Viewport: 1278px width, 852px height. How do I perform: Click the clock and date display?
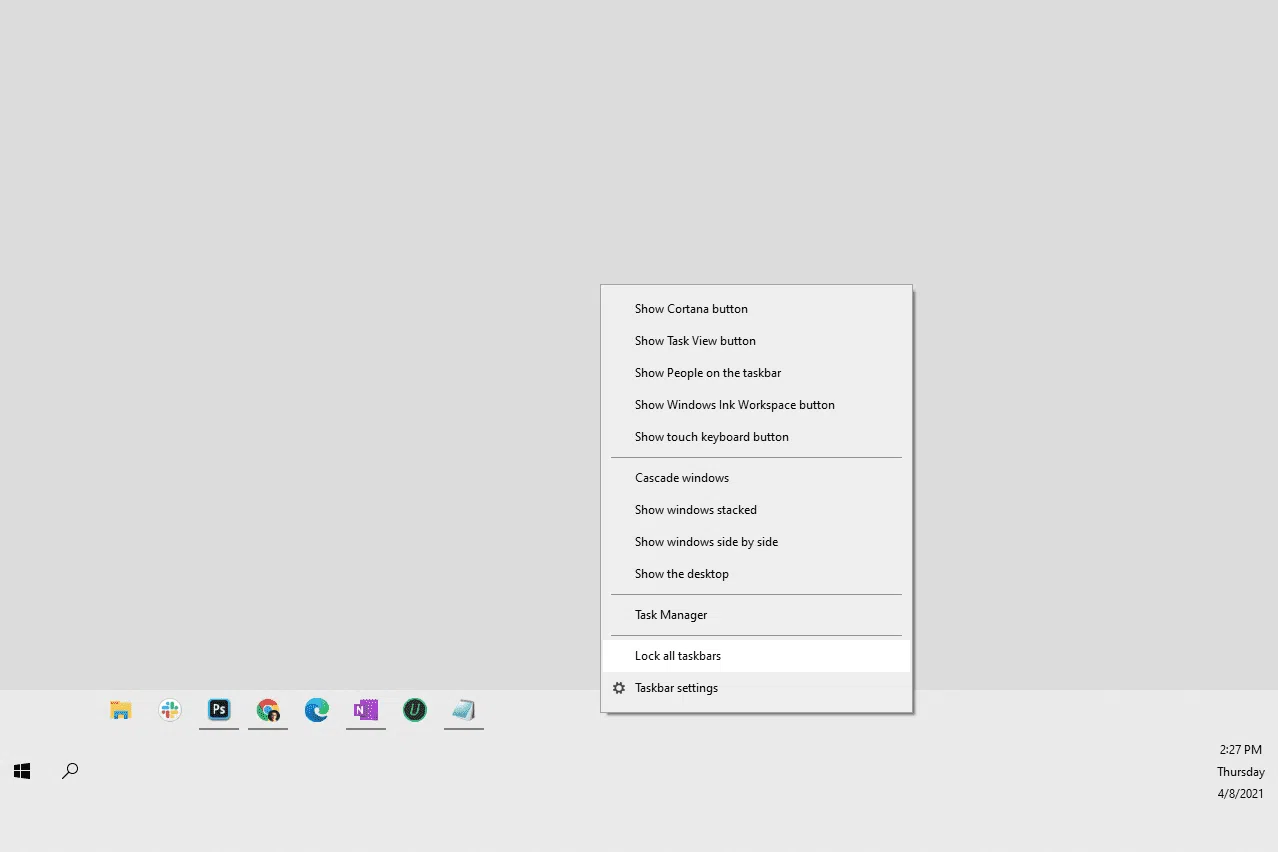click(x=1240, y=771)
